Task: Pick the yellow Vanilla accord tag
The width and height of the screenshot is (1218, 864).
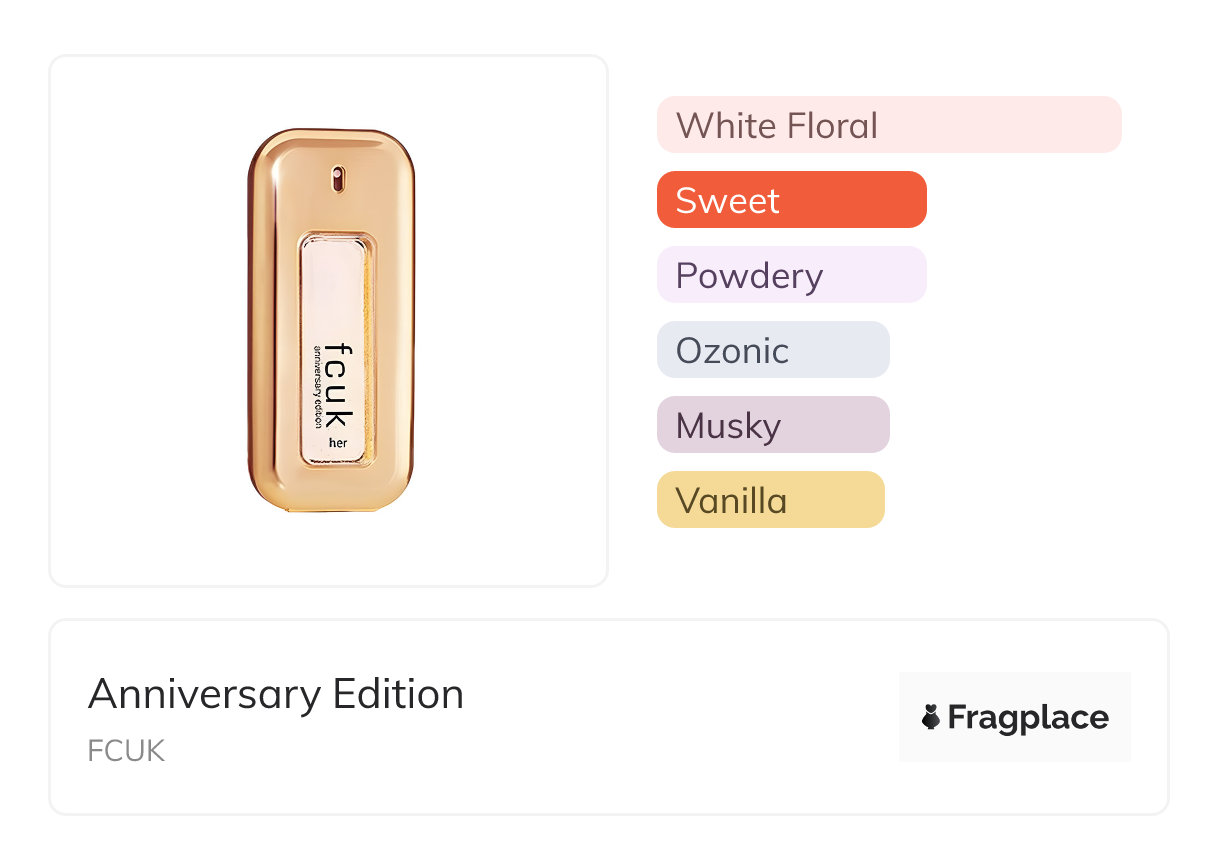Action: (770, 500)
